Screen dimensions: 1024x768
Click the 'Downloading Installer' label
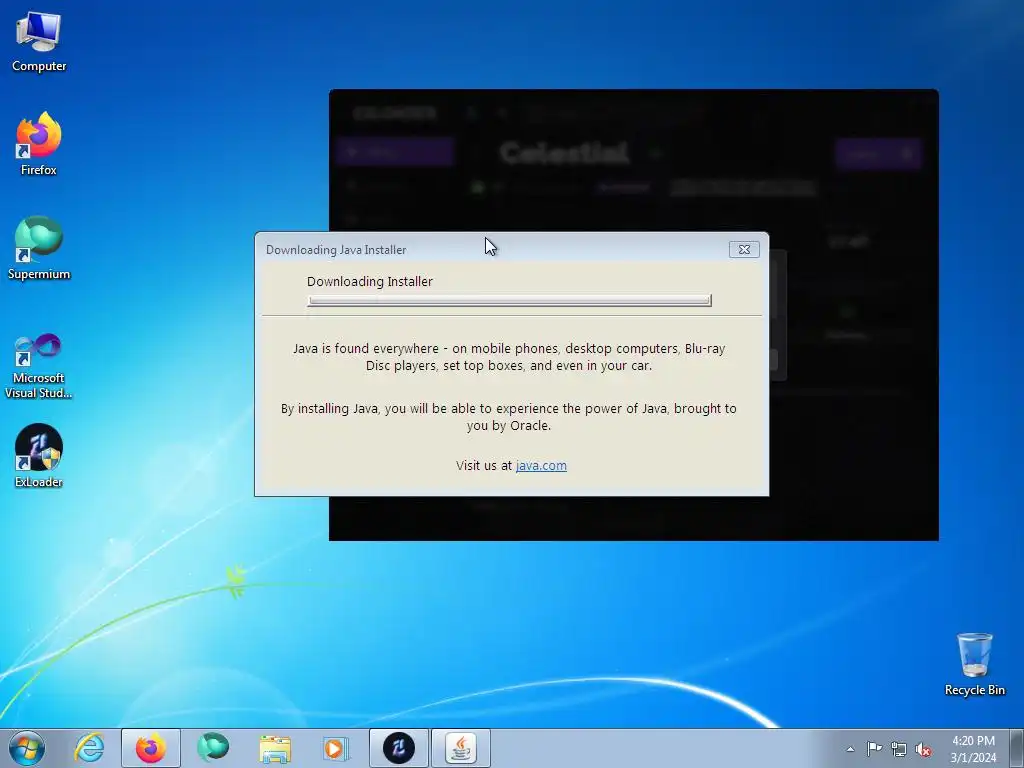pyautogui.click(x=370, y=281)
